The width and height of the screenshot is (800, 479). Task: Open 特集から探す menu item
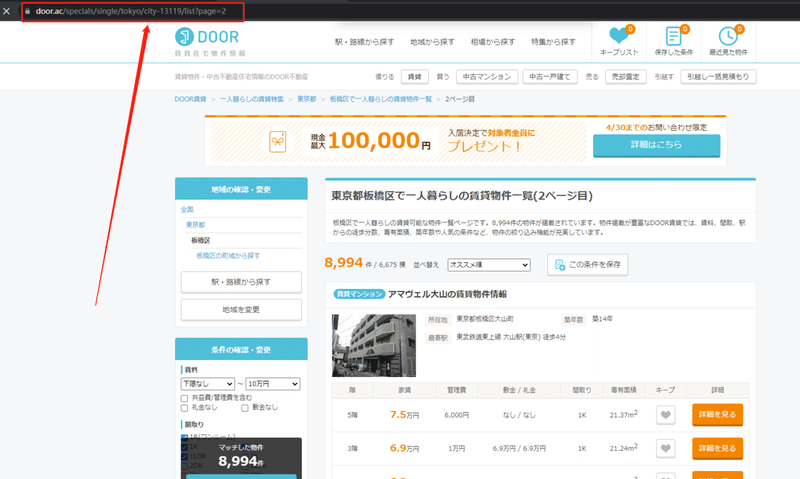pos(553,42)
